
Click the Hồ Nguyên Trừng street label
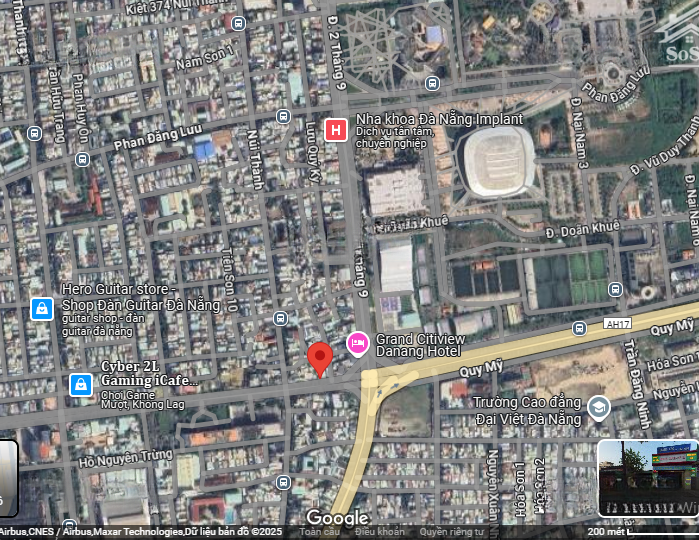tap(126, 458)
